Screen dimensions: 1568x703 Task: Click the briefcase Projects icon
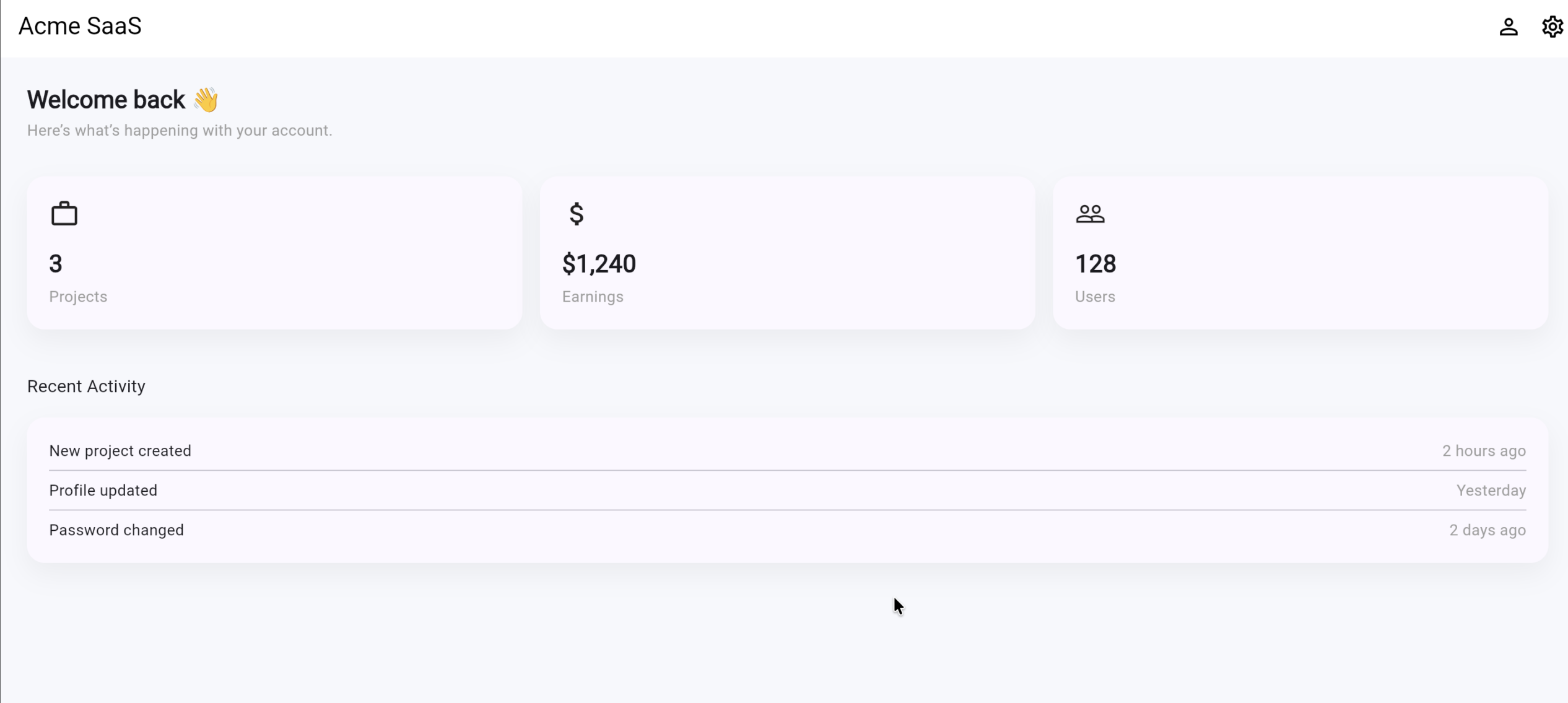[64, 214]
